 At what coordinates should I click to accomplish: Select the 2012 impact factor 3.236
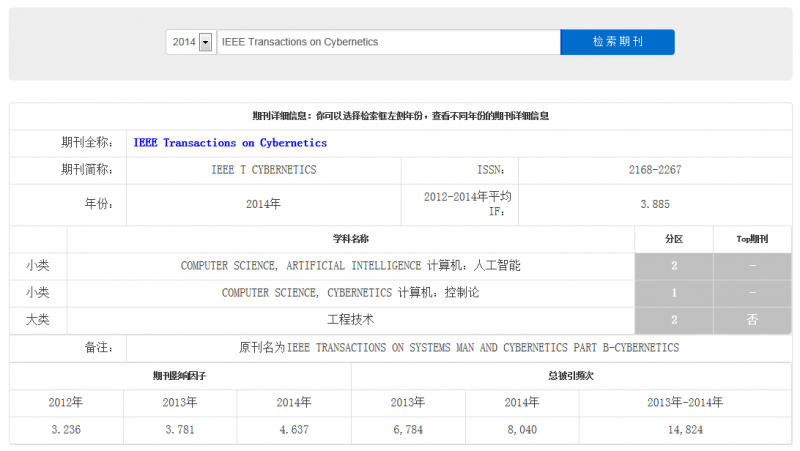coord(66,430)
